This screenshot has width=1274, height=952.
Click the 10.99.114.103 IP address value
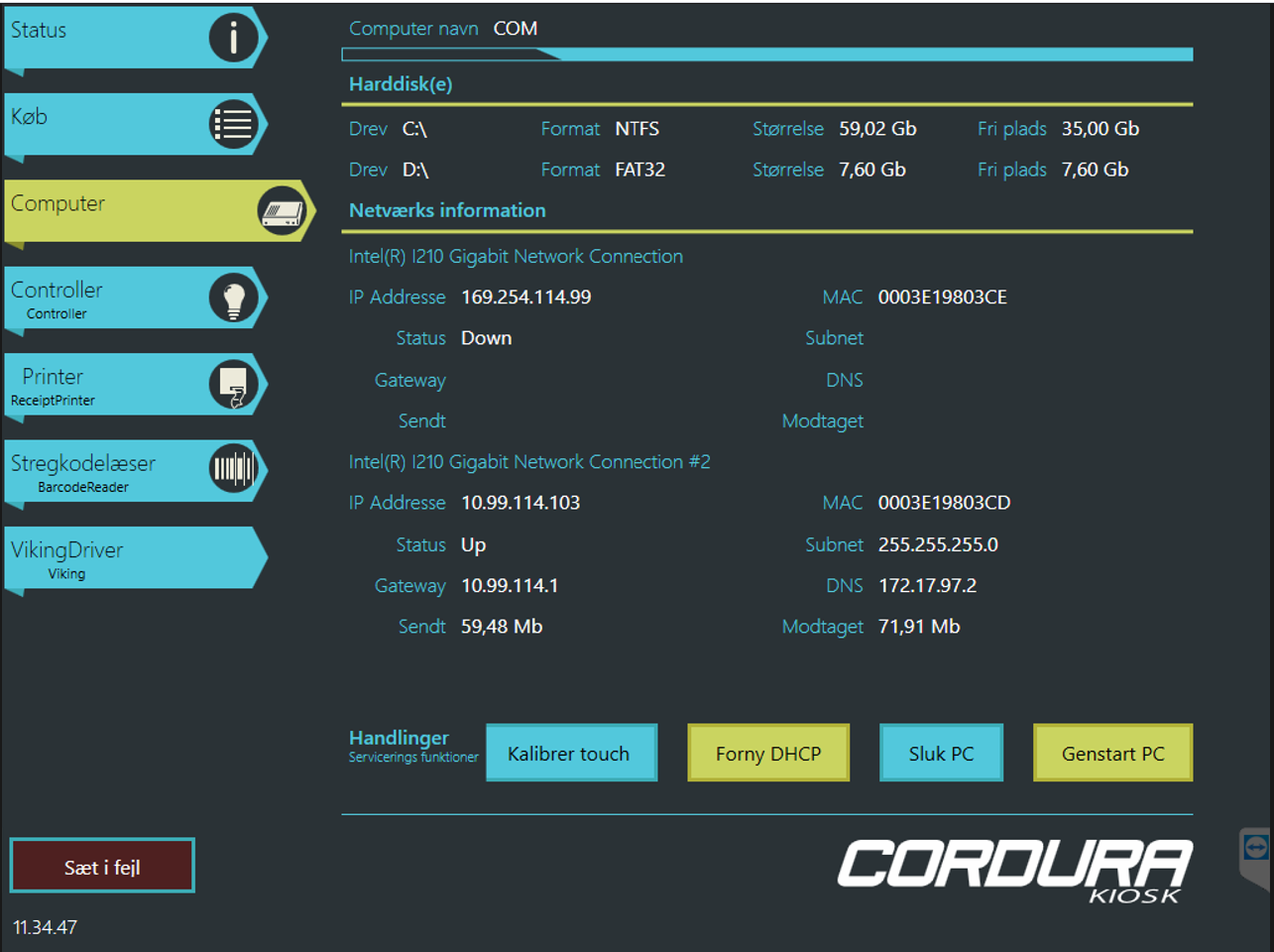point(521,503)
